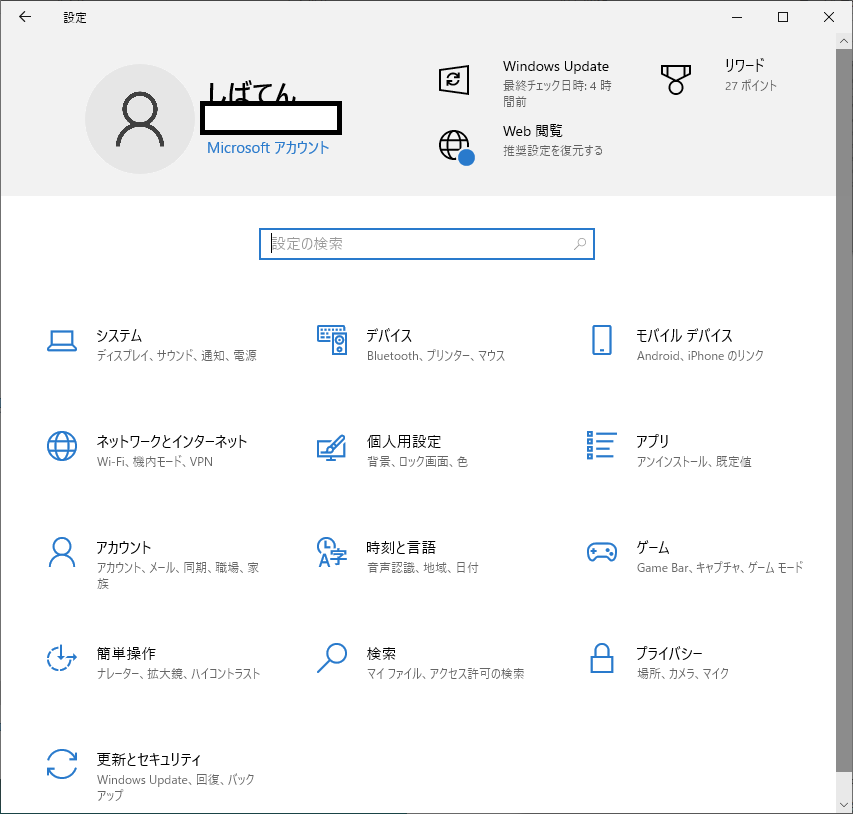This screenshot has width=853, height=814.
Task: Open the 簡単操作 accessibility icon
Action: (x=62, y=659)
